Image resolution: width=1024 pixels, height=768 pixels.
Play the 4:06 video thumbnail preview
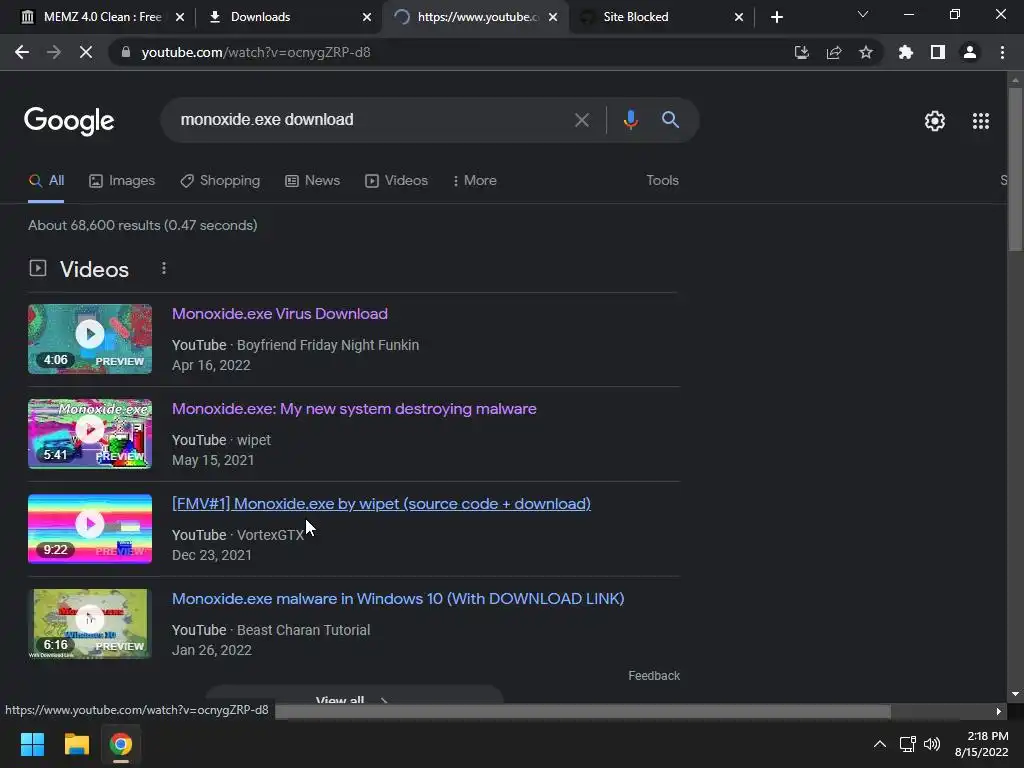[x=90, y=339]
